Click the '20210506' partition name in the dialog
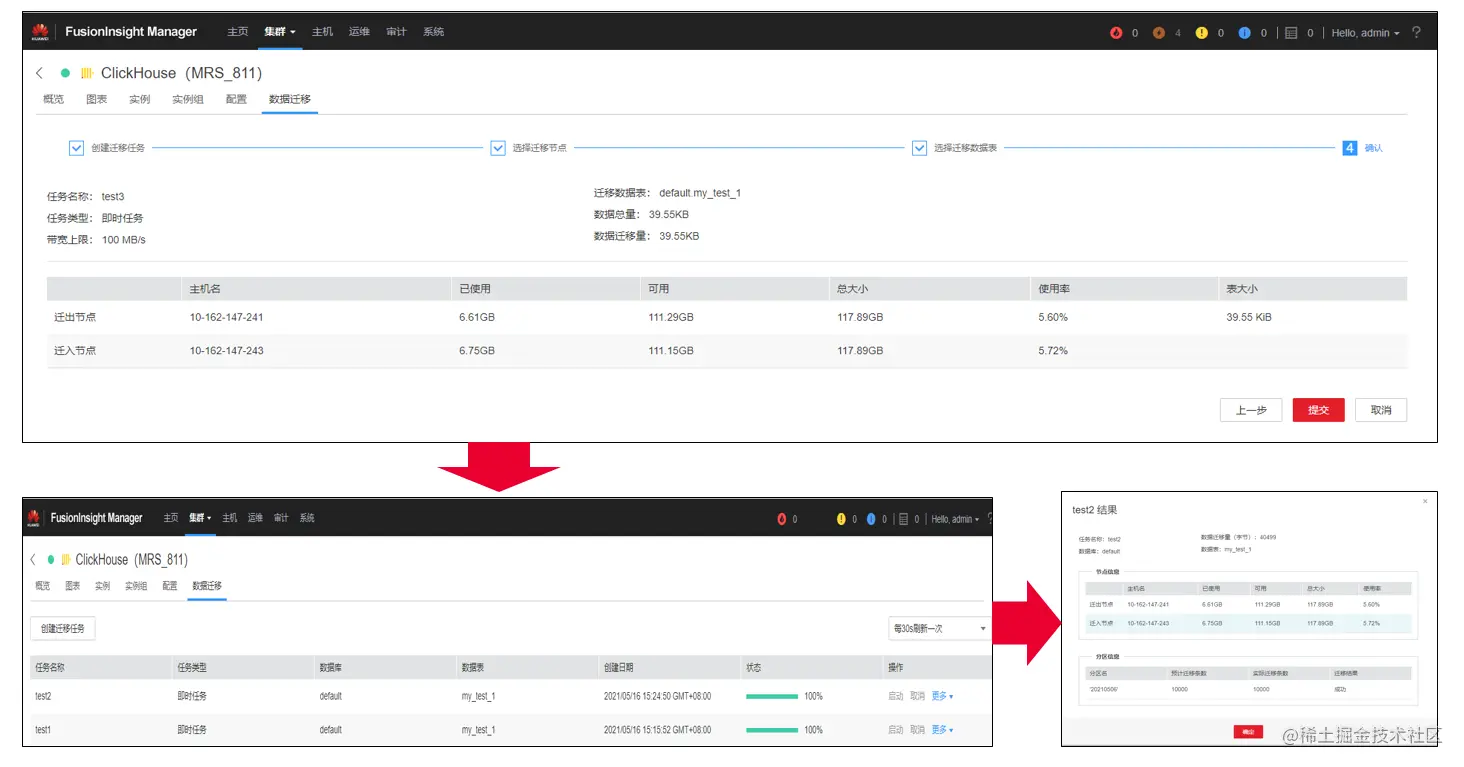1464x767 pixels. pyautogui.click(x=1106, y=689)
